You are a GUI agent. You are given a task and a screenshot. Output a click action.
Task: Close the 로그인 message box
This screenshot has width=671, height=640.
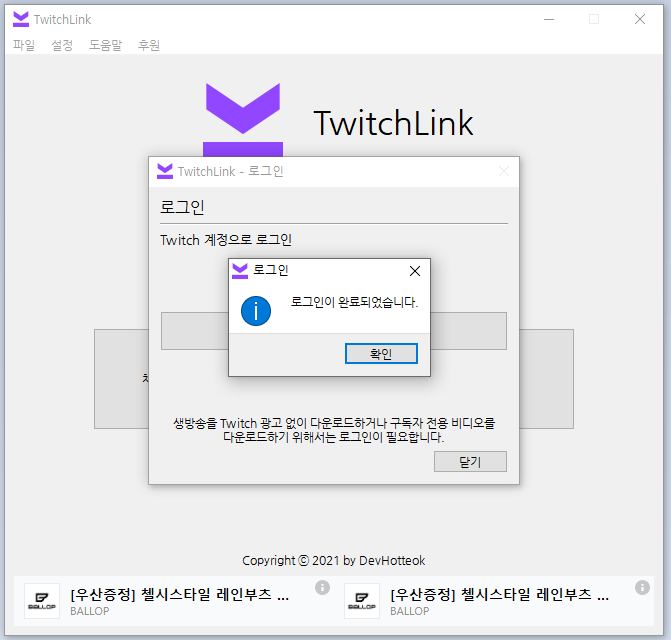coord(415,271)
